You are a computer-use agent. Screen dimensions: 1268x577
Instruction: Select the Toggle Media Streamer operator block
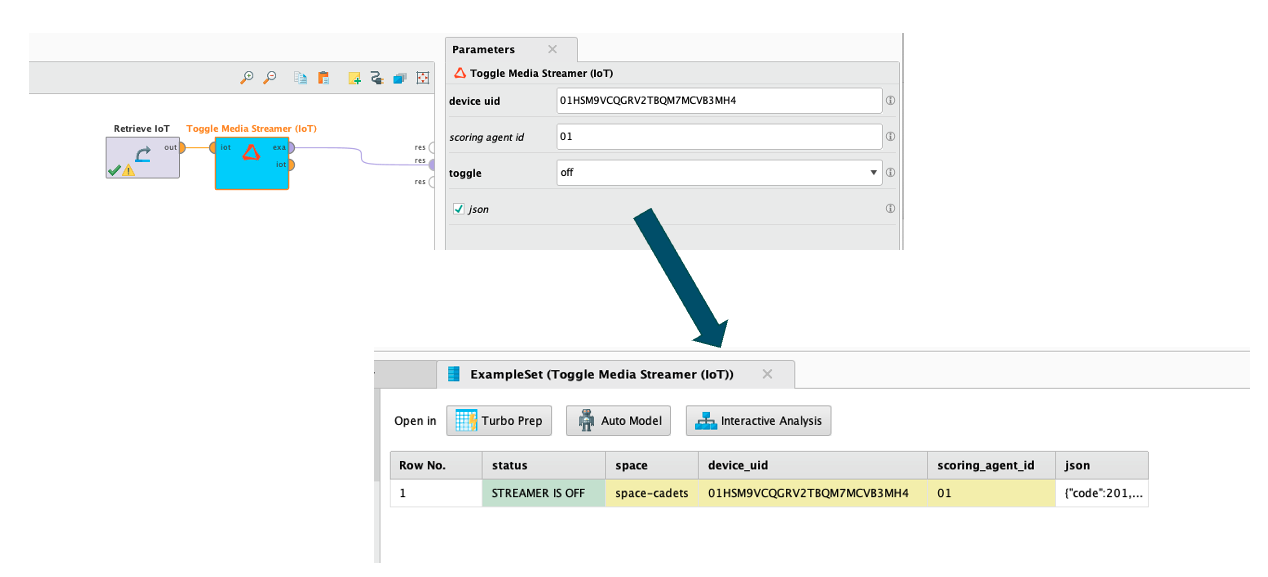pos(252,163)
